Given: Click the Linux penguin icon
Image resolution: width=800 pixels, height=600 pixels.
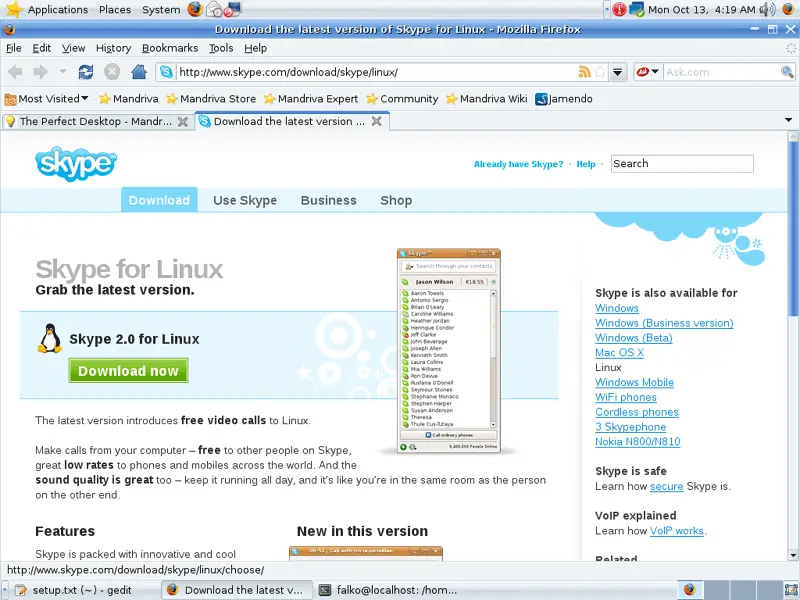Looking at the screenshot, I should [49, 339].
